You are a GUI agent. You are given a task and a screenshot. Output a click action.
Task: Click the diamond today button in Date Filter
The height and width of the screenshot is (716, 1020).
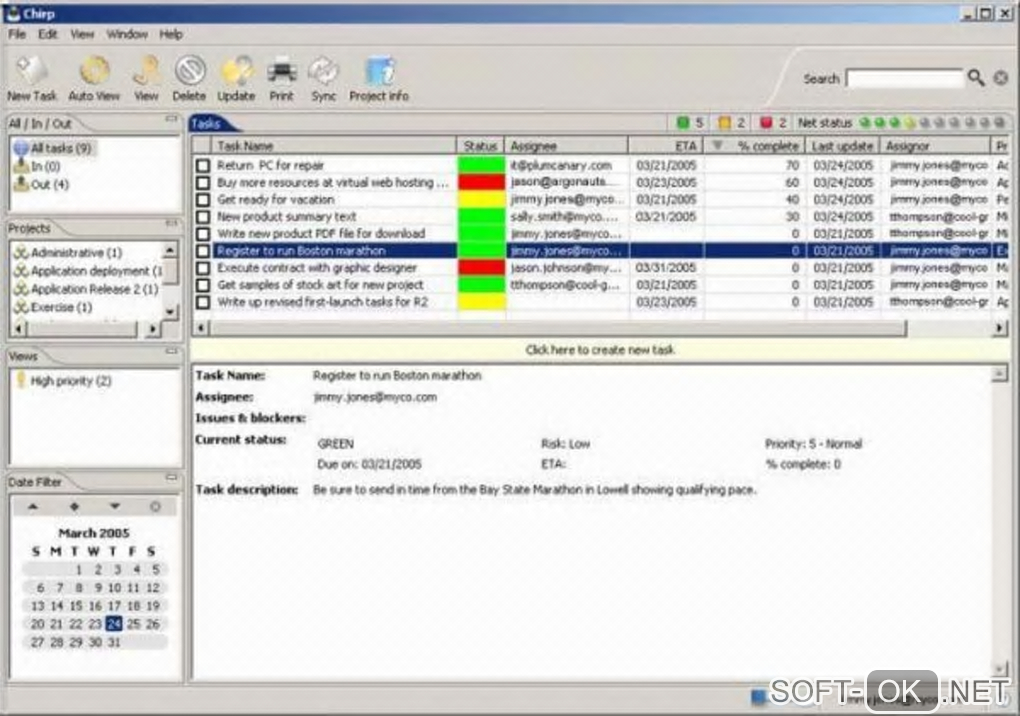pyautogui.click(x=74, y=507)
